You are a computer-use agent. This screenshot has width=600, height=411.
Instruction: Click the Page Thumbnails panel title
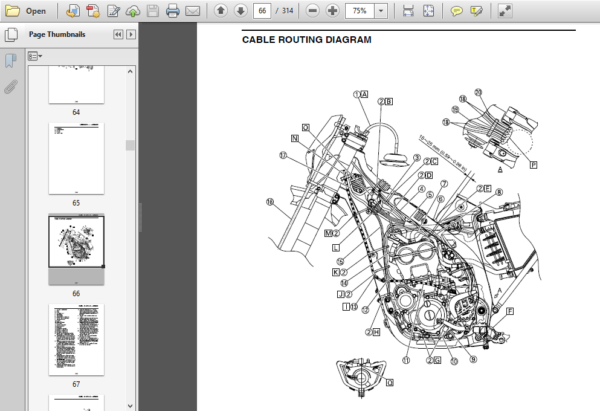pos(57,34)
